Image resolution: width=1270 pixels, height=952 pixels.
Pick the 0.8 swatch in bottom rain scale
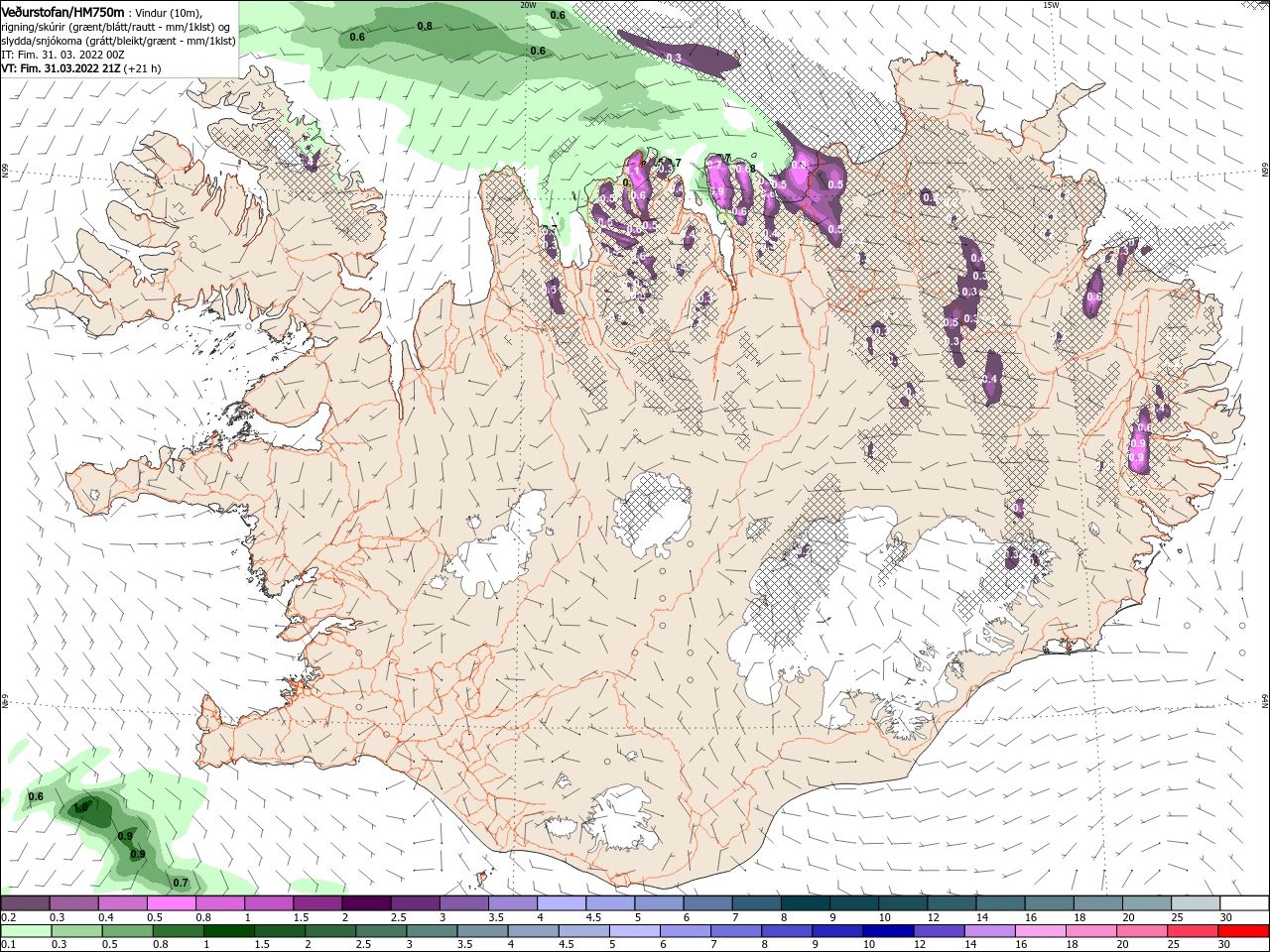click(x=178, y=931)
